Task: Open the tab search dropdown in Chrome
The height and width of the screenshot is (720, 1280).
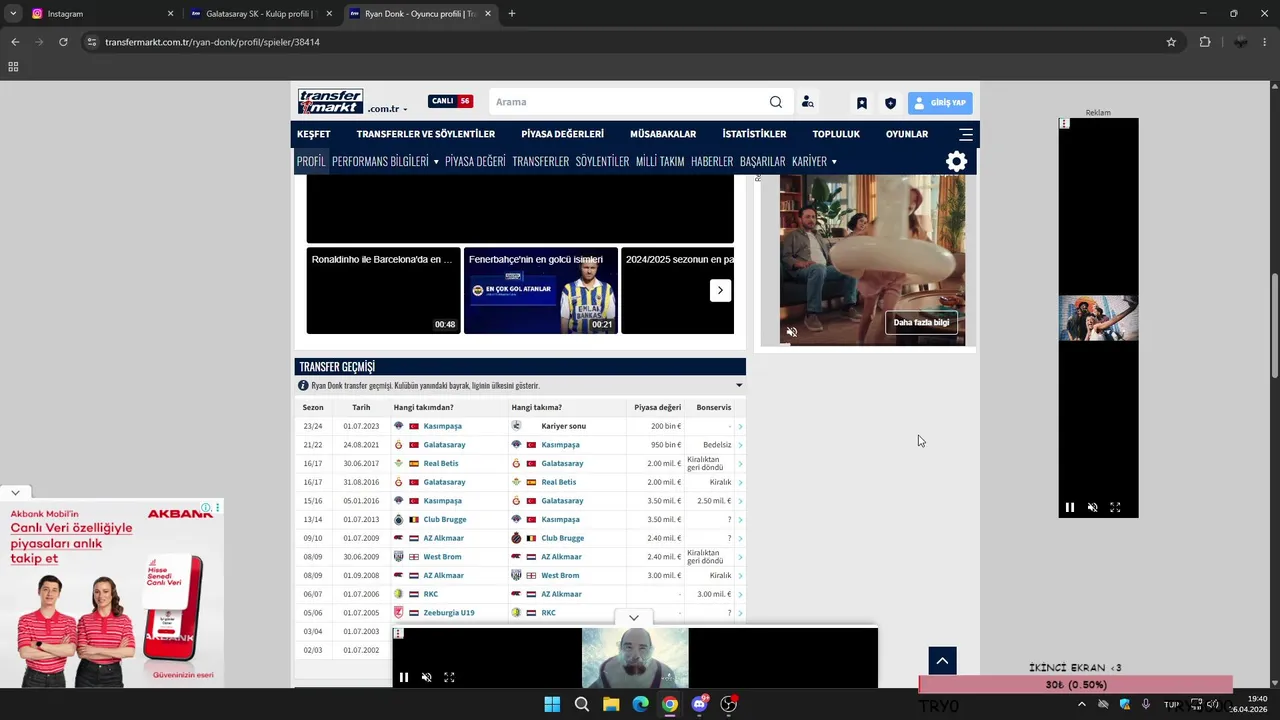Action: (13, 14)
